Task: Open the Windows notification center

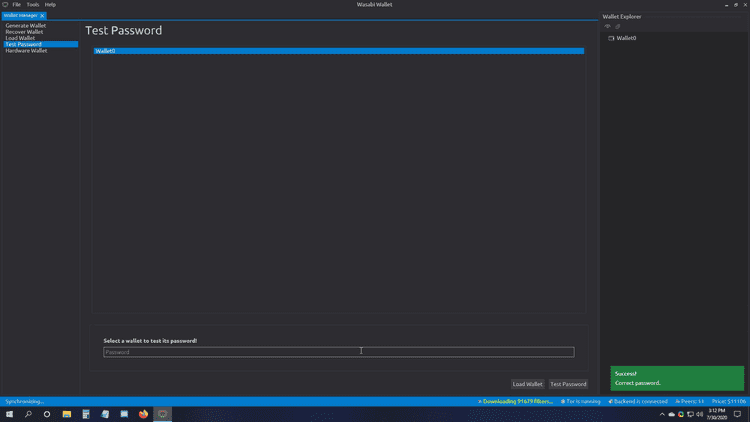Action: click(738, 414)
